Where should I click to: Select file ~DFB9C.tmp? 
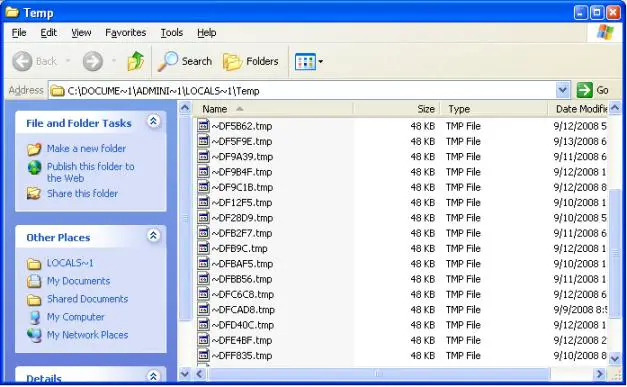click(x=239, y=249)
